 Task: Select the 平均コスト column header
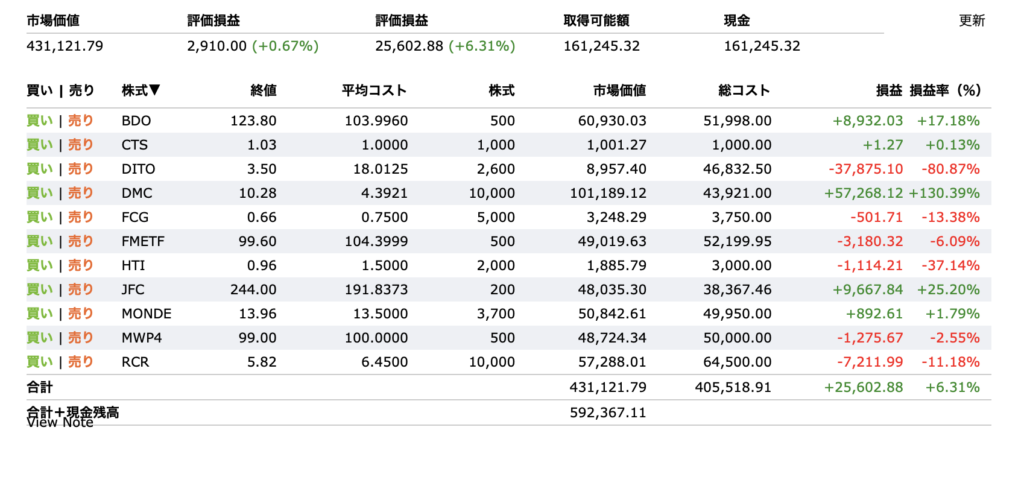pos(374,90)
